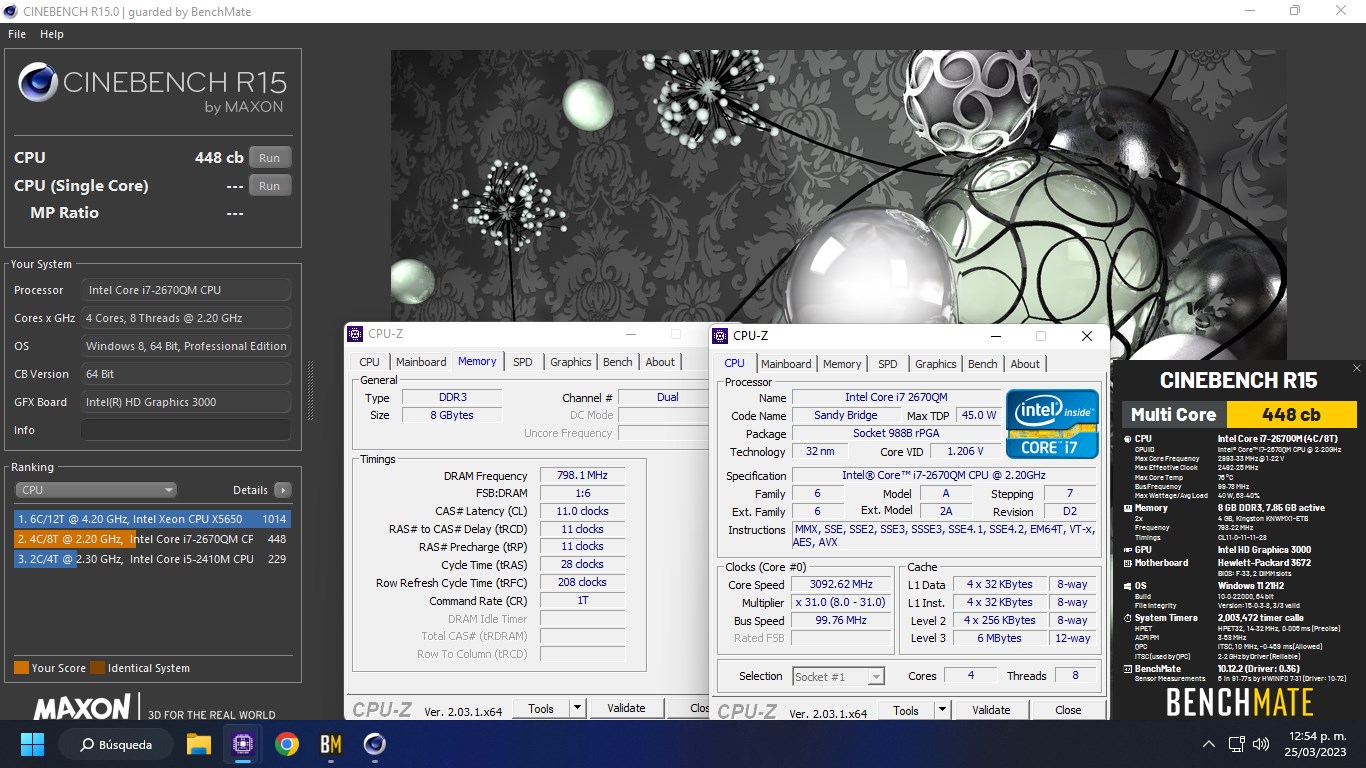
Task: Click Validate in Processor CPU-Z window
Action: [991, 710]
